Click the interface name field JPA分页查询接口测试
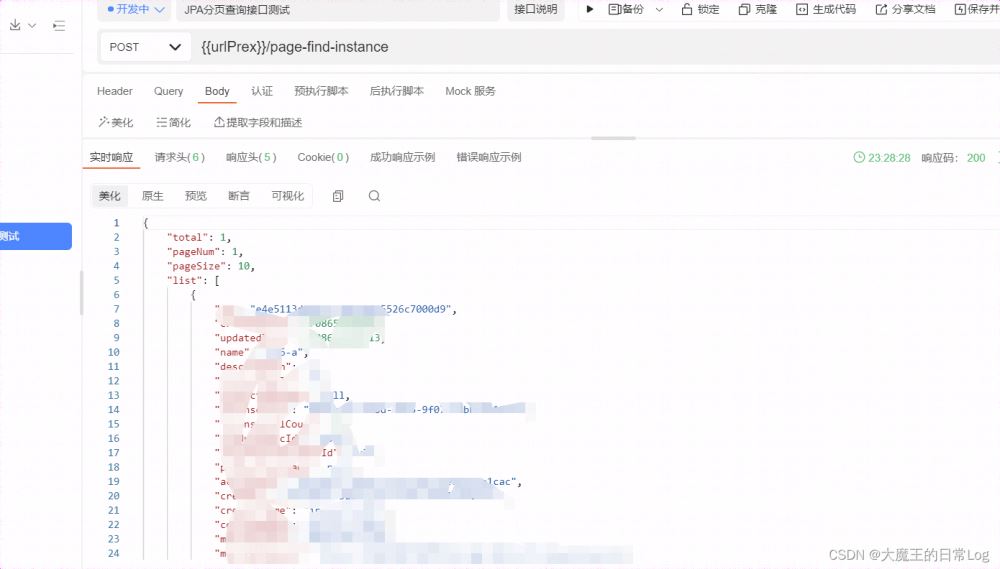 (x=337, y=10)
